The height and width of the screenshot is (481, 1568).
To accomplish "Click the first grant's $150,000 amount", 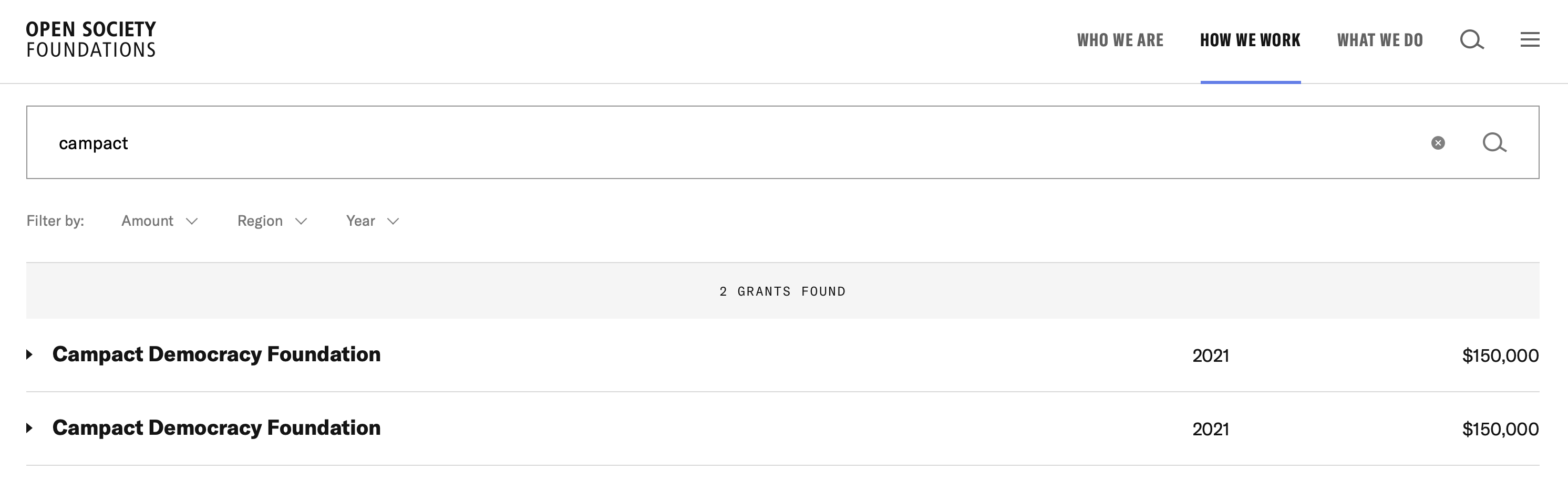I will 1500,355.
